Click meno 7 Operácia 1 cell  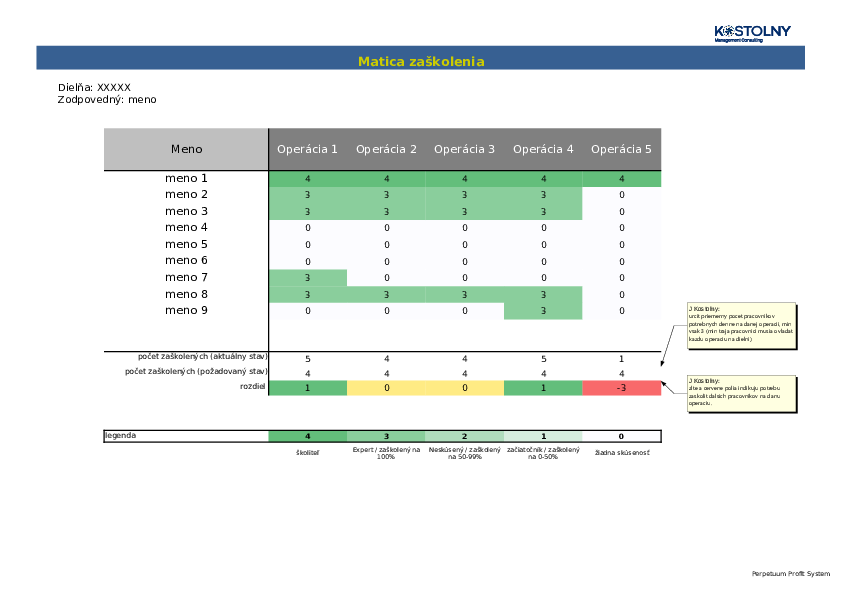308,278
